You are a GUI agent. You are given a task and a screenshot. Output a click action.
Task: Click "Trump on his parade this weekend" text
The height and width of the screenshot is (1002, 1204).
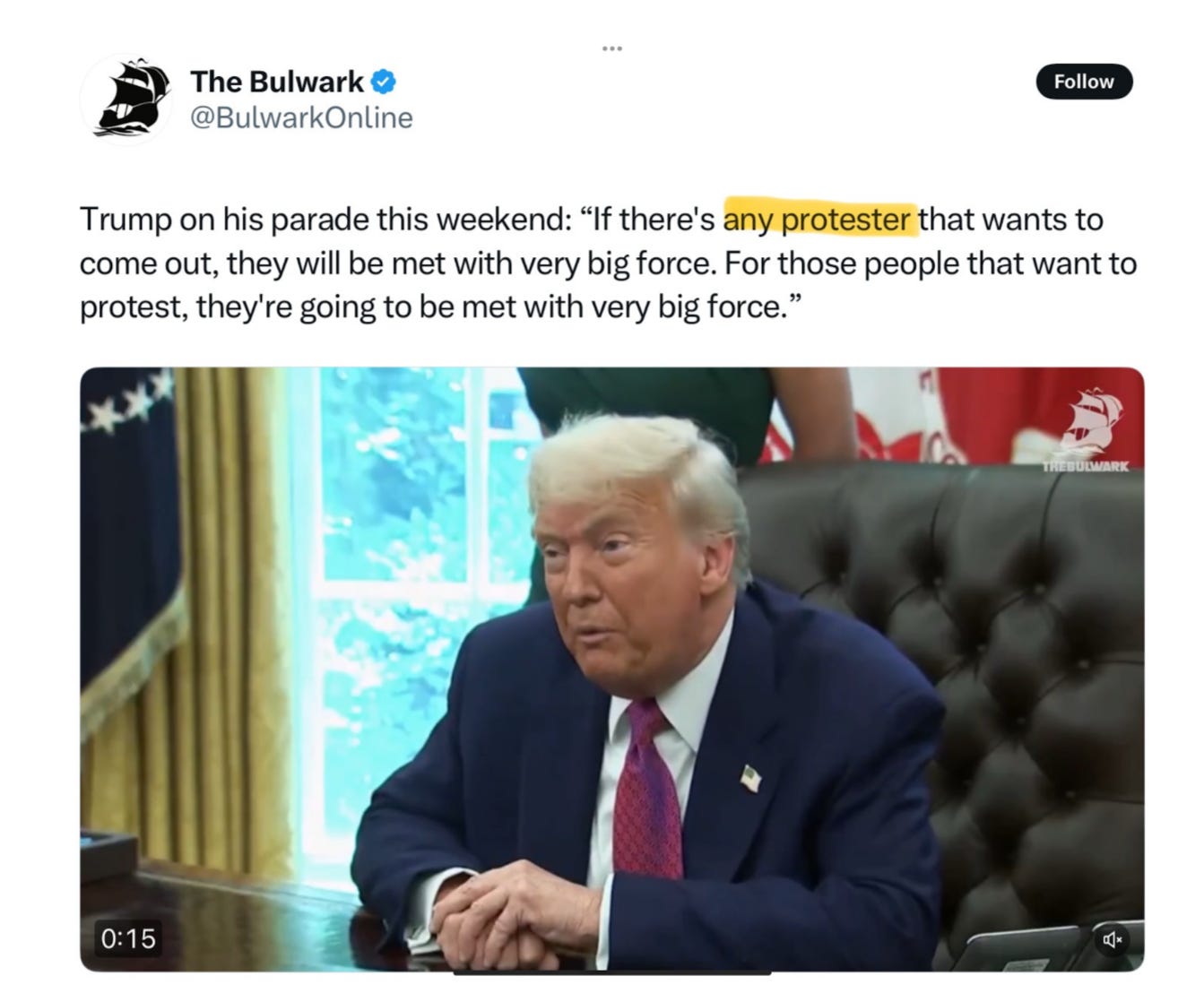[x=324, y=219]
